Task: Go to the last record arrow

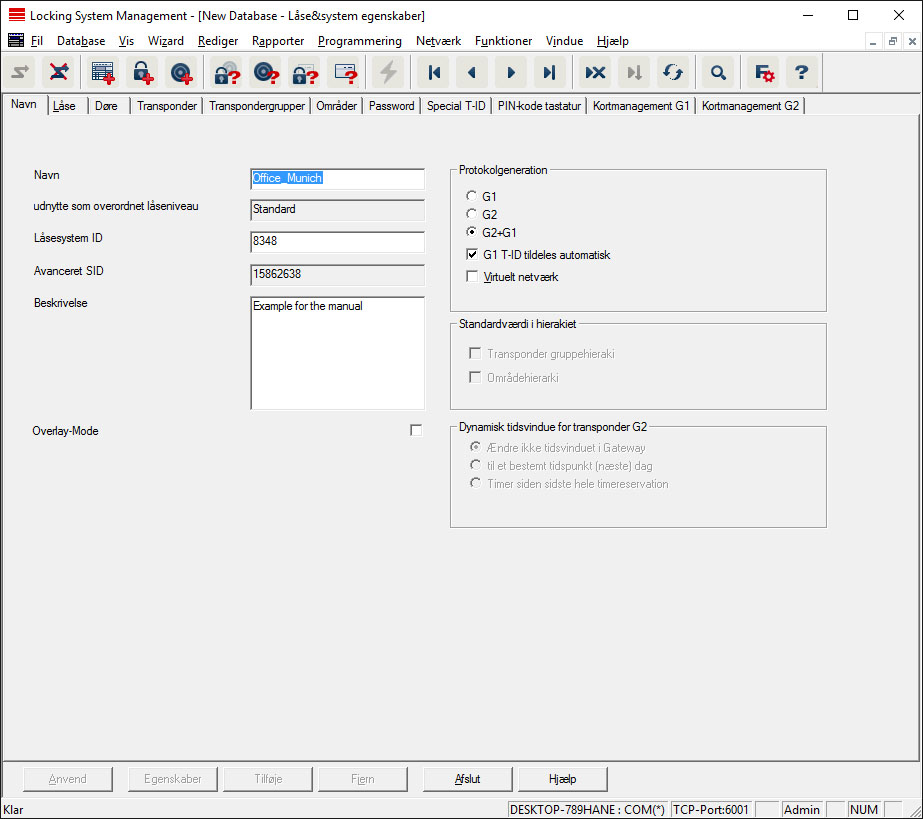Action: [x=548, y=72]
